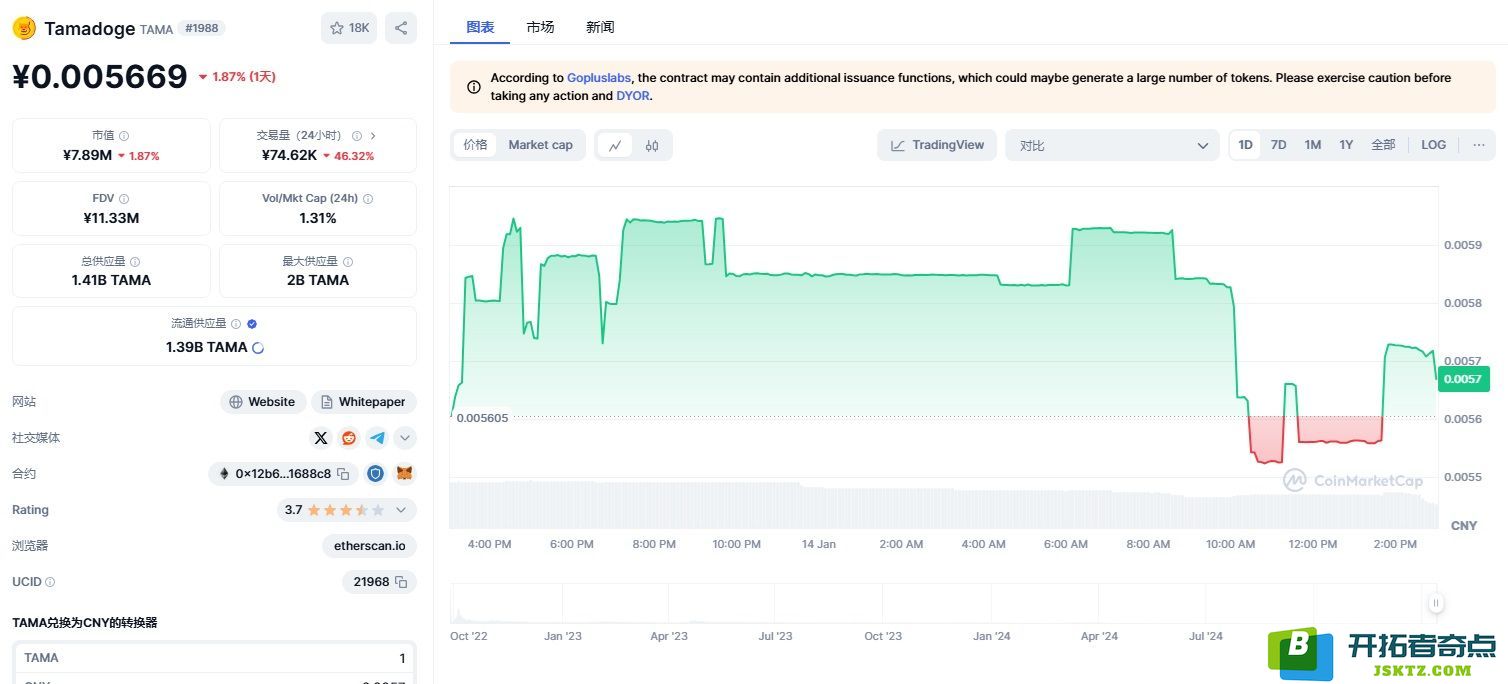The width and height of the screenshot is (1508, 684).
Task: Follow the DYOR link
Action: tap(632, 96)
